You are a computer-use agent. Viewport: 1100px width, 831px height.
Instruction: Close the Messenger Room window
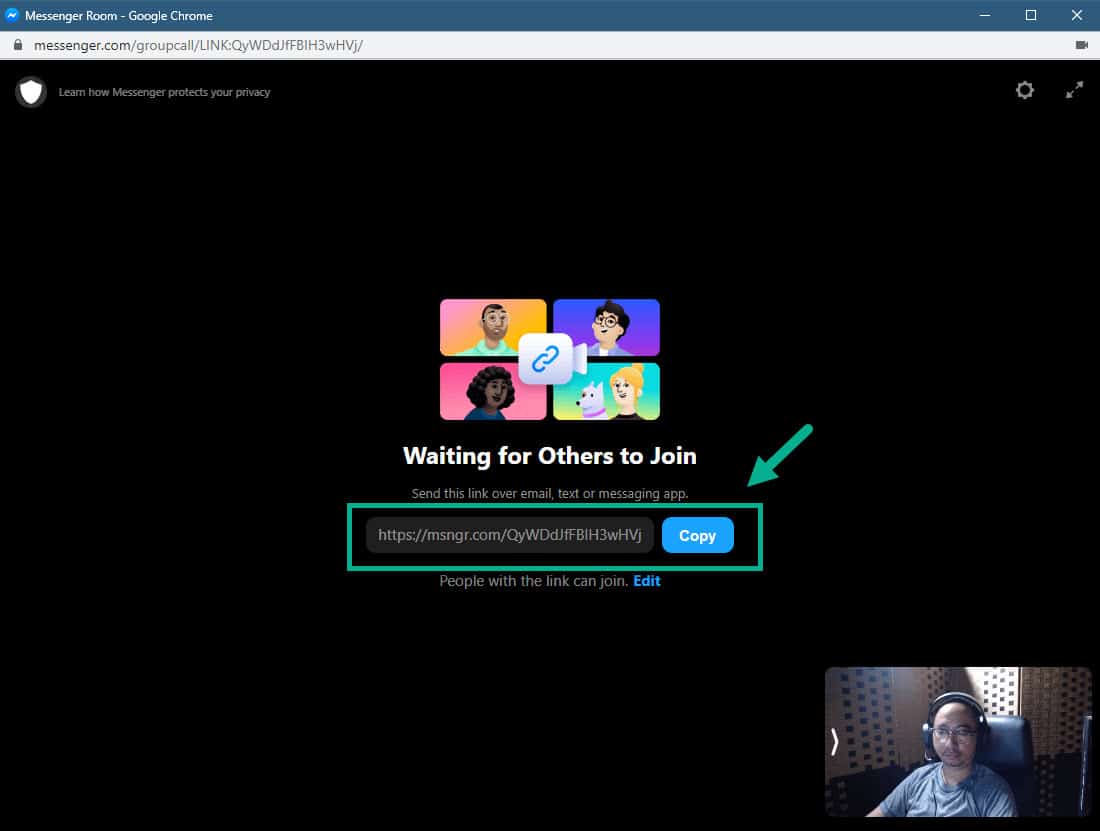1077,15
